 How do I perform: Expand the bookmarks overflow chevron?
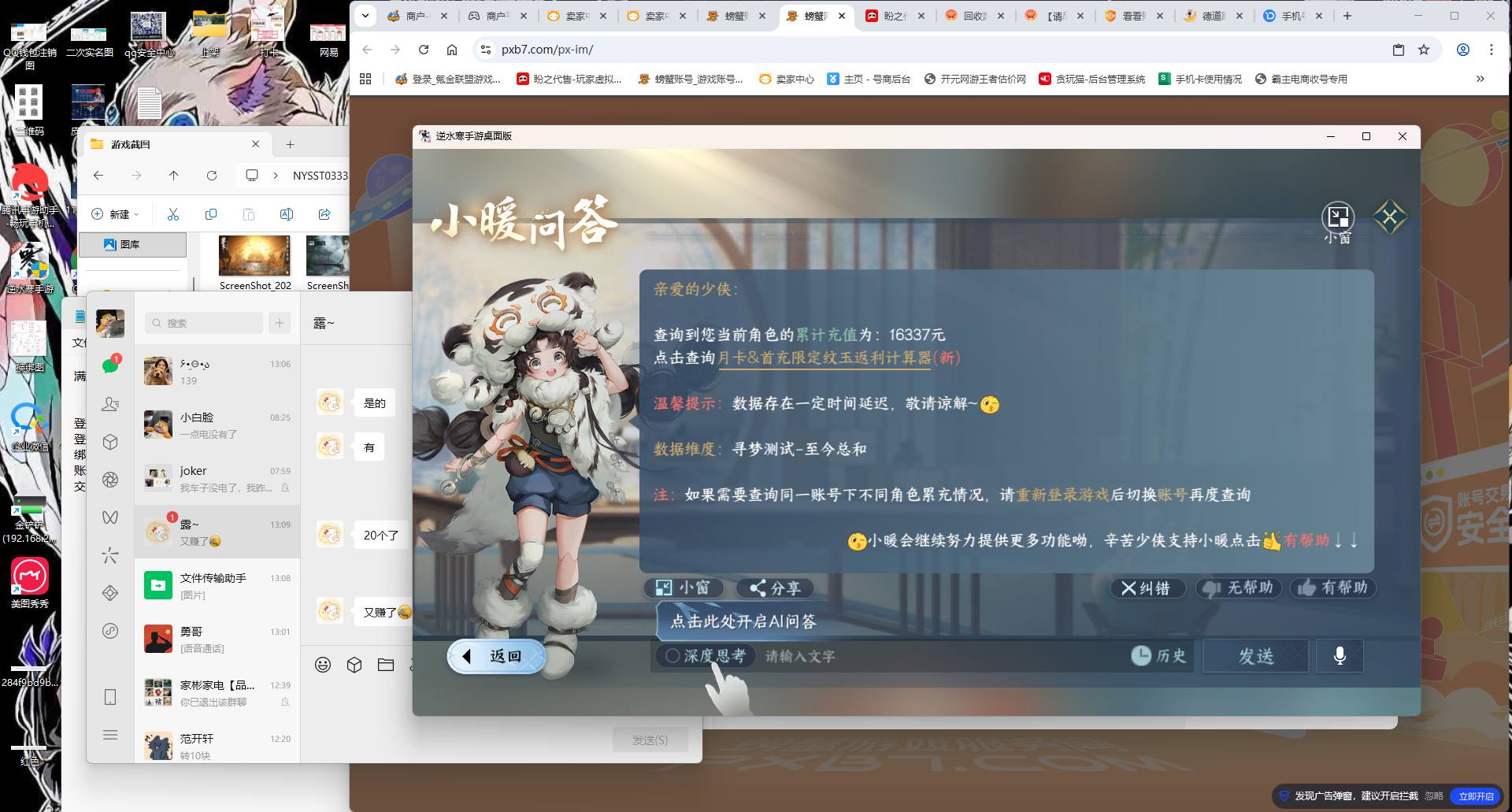tap(1479, 79)
